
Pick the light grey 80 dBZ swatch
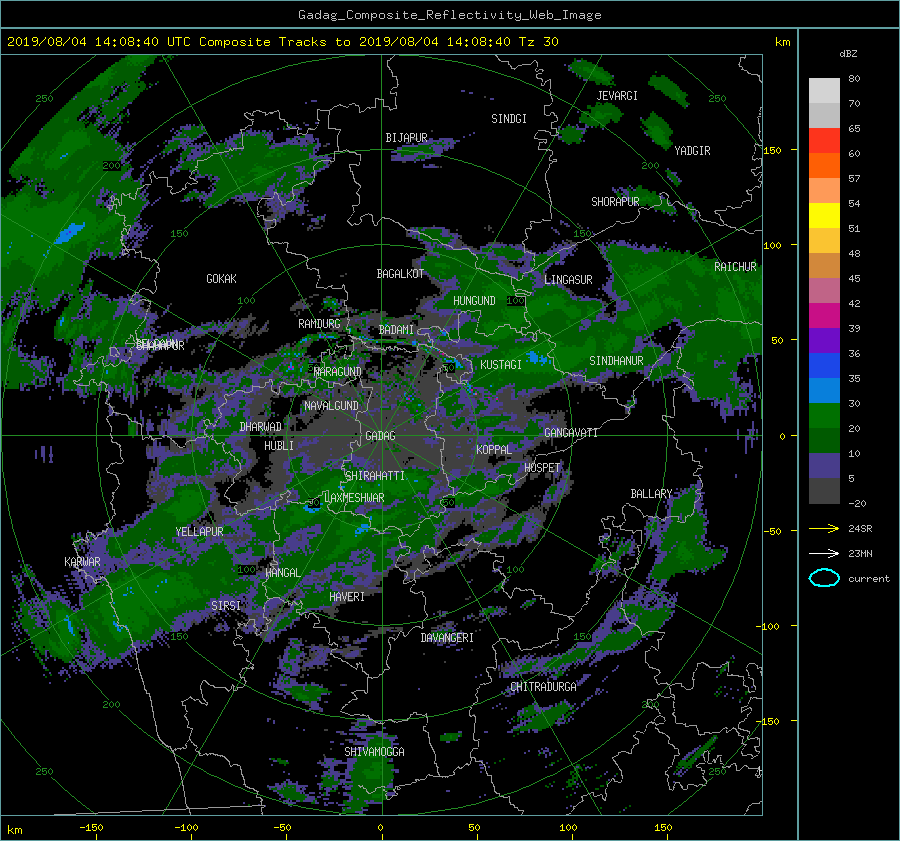824,90
